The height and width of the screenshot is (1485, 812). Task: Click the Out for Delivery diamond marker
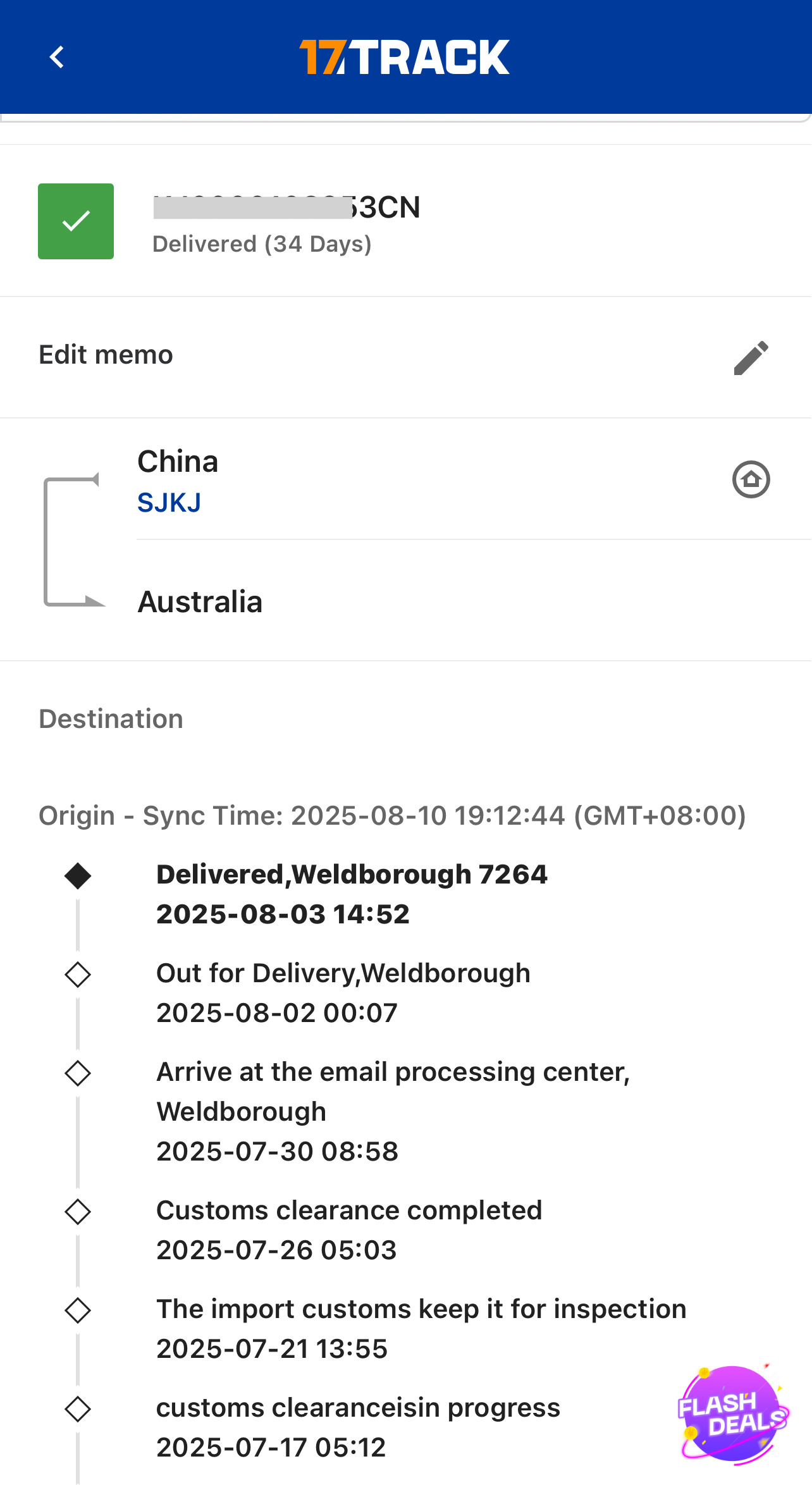pyautogui.click(x=78, y=975)
